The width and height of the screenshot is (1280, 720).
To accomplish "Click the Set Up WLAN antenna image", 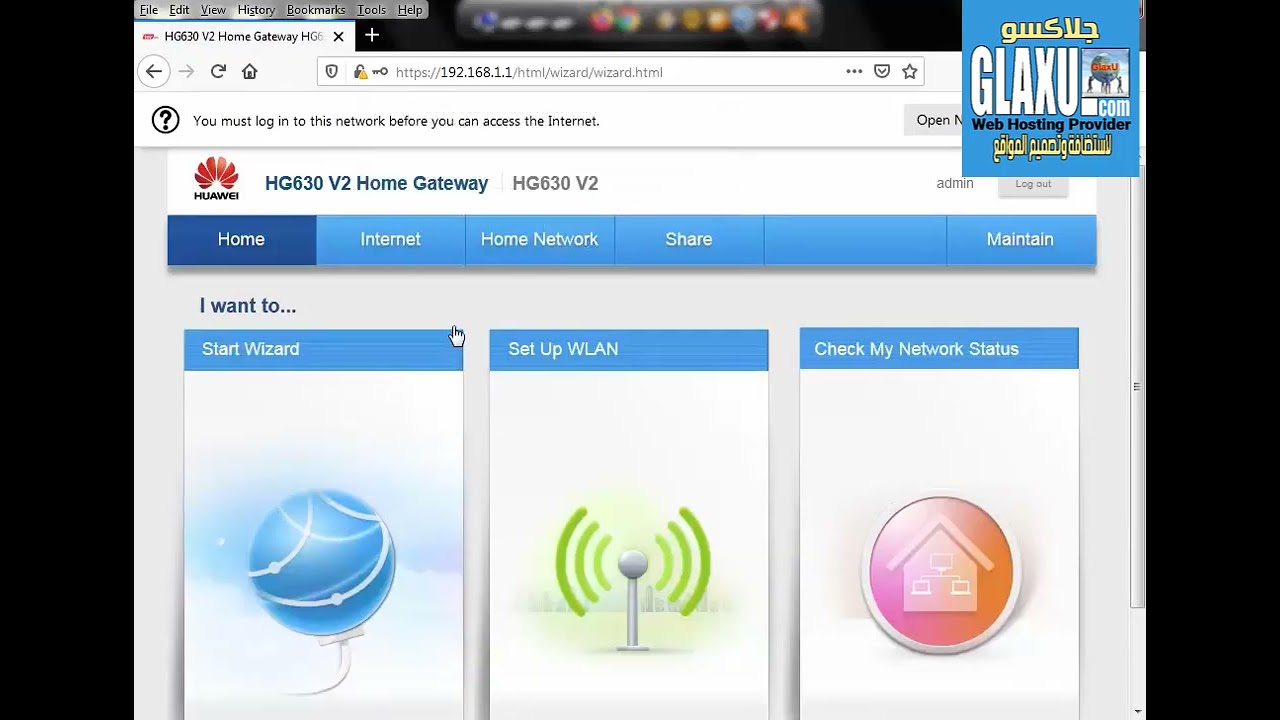I will coord(632,578).
